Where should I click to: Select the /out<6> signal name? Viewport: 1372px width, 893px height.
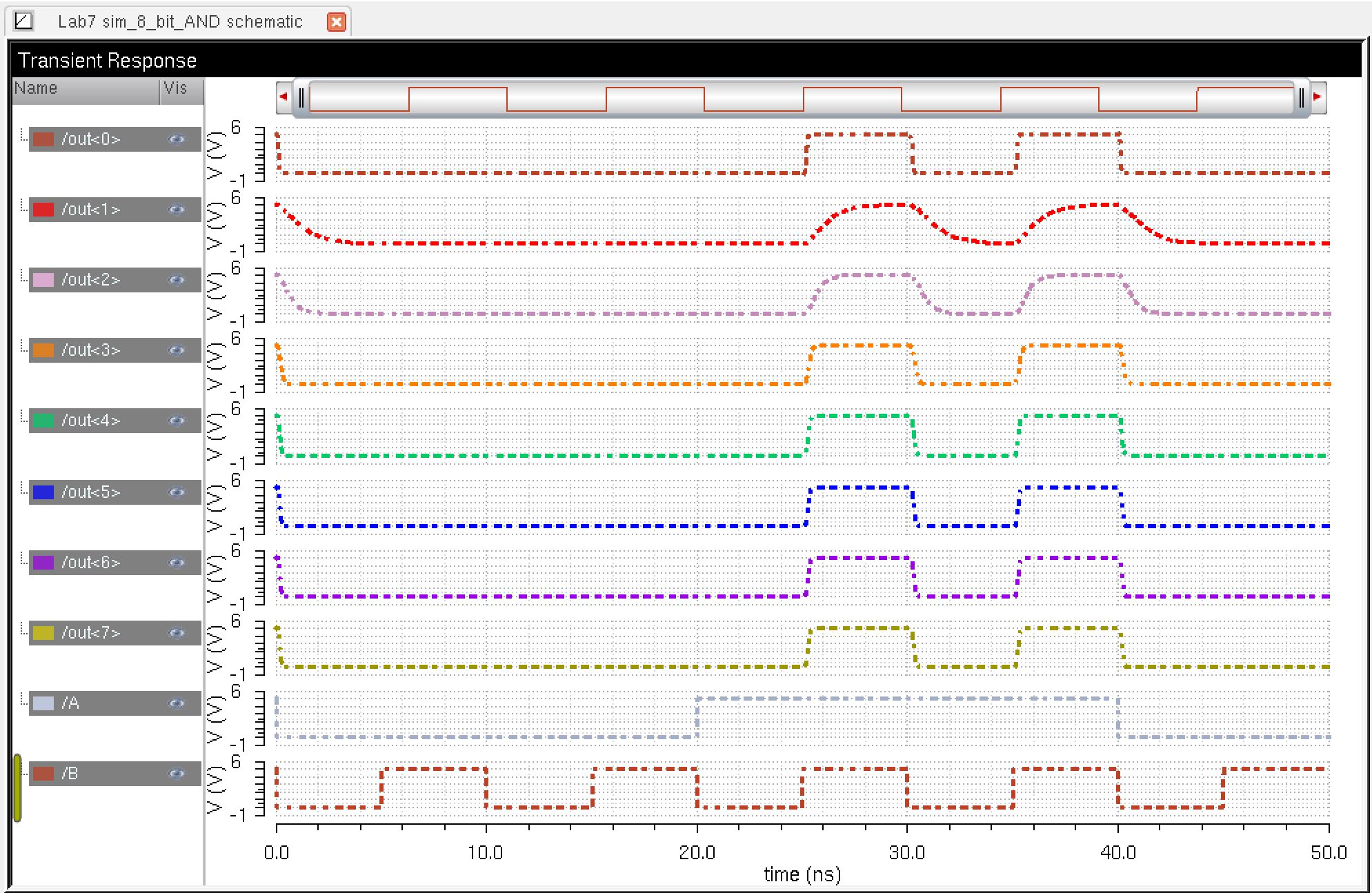tap(91, 563)
